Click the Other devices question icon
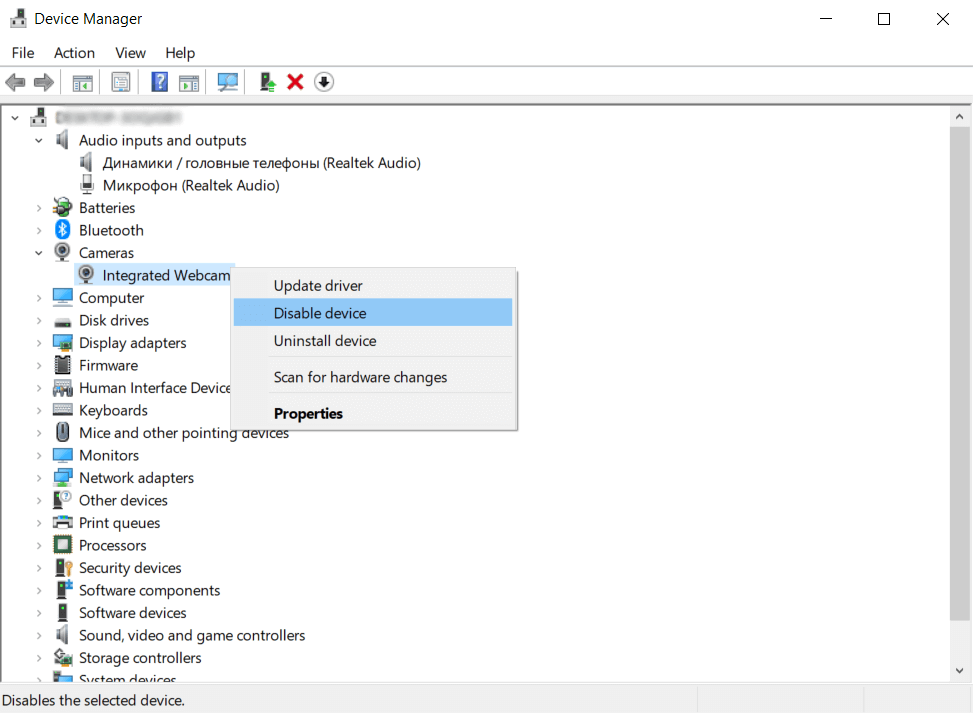Screen dimensions: 973x713 62,500
